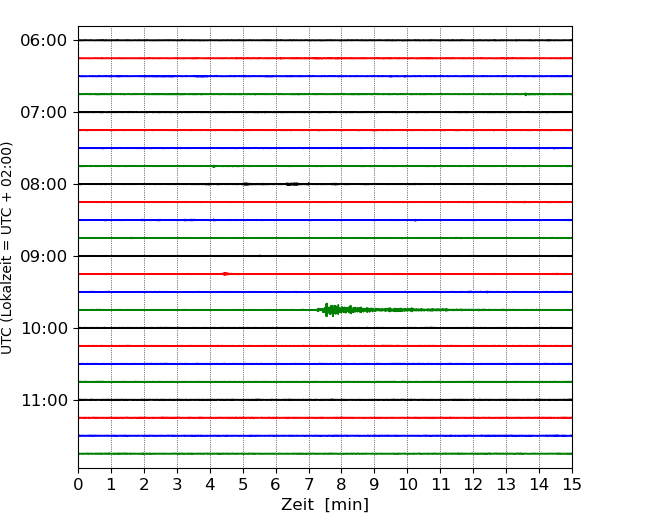Click the x-axis tick label 2

click(144, 484)
